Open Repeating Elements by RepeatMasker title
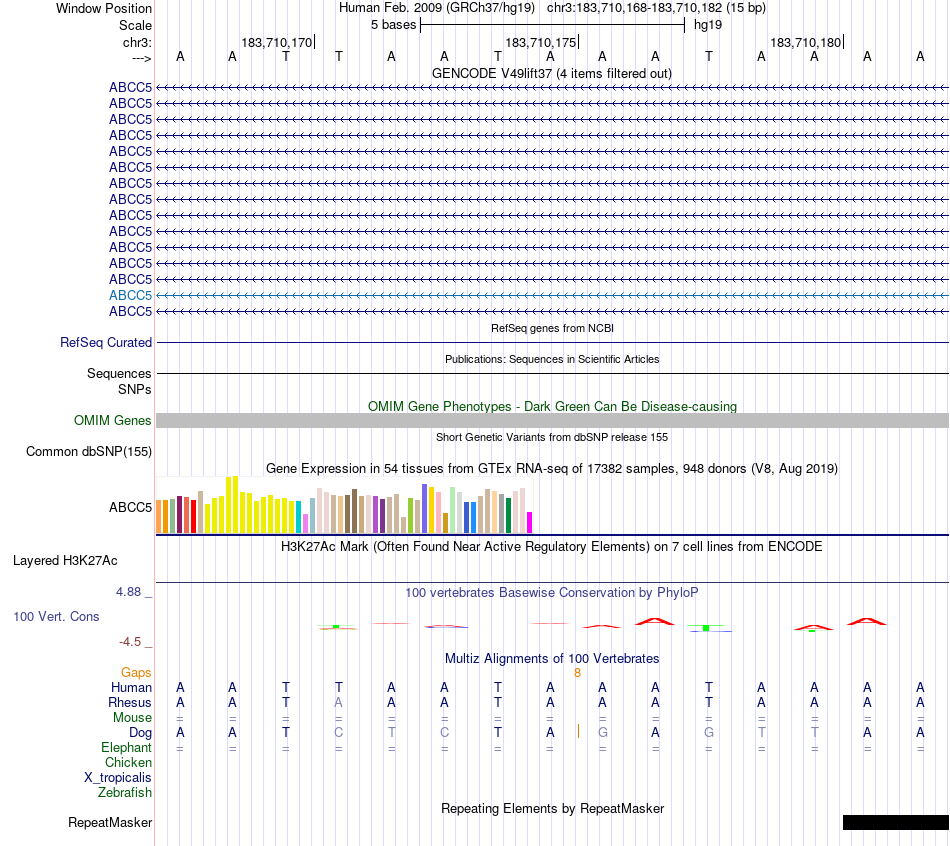Image resolution: width=950 pixels, height=846 pixels. (552, 808)
